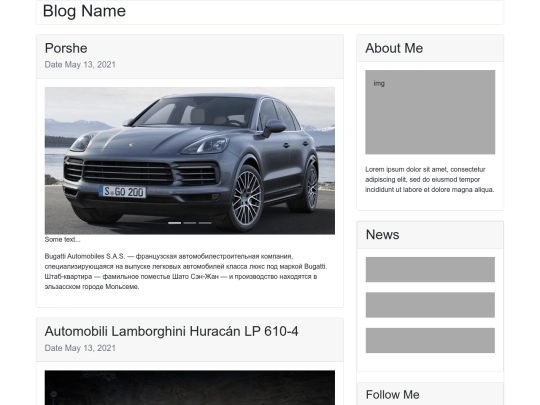Image resolution: width=540 pixels, height=405 pixels.
Task: Click the Bugatti Automobiles description paragraph
Action: pos(186,271)
